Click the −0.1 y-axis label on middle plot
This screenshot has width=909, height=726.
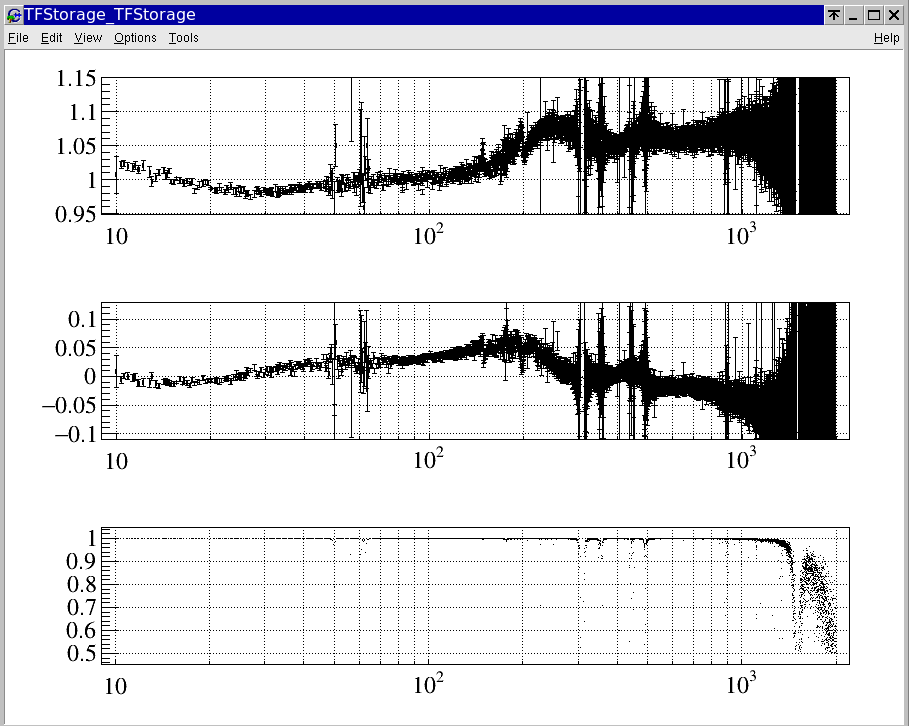(x=68, y=433)
